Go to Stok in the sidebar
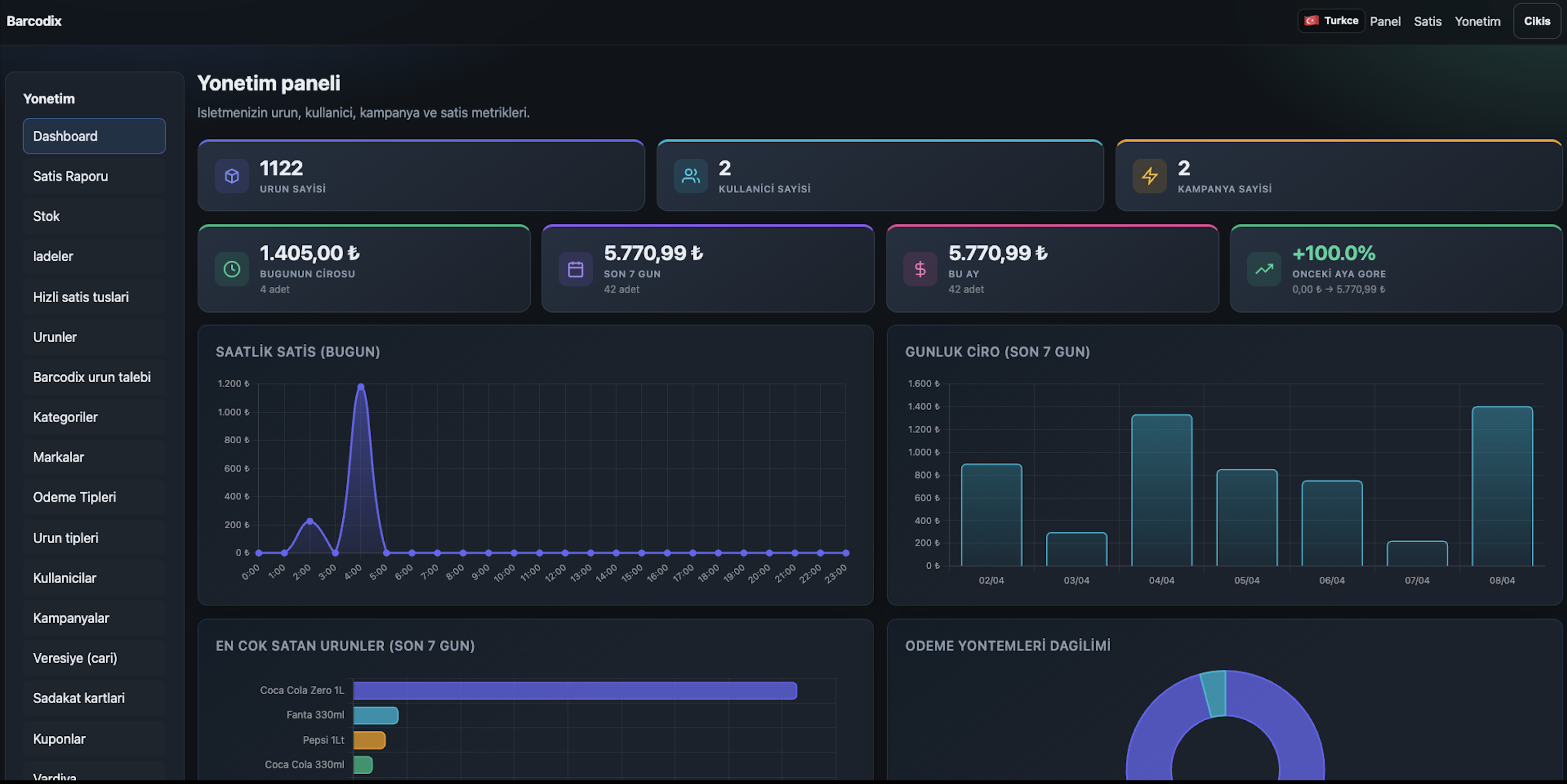 [x=94, y=217]
